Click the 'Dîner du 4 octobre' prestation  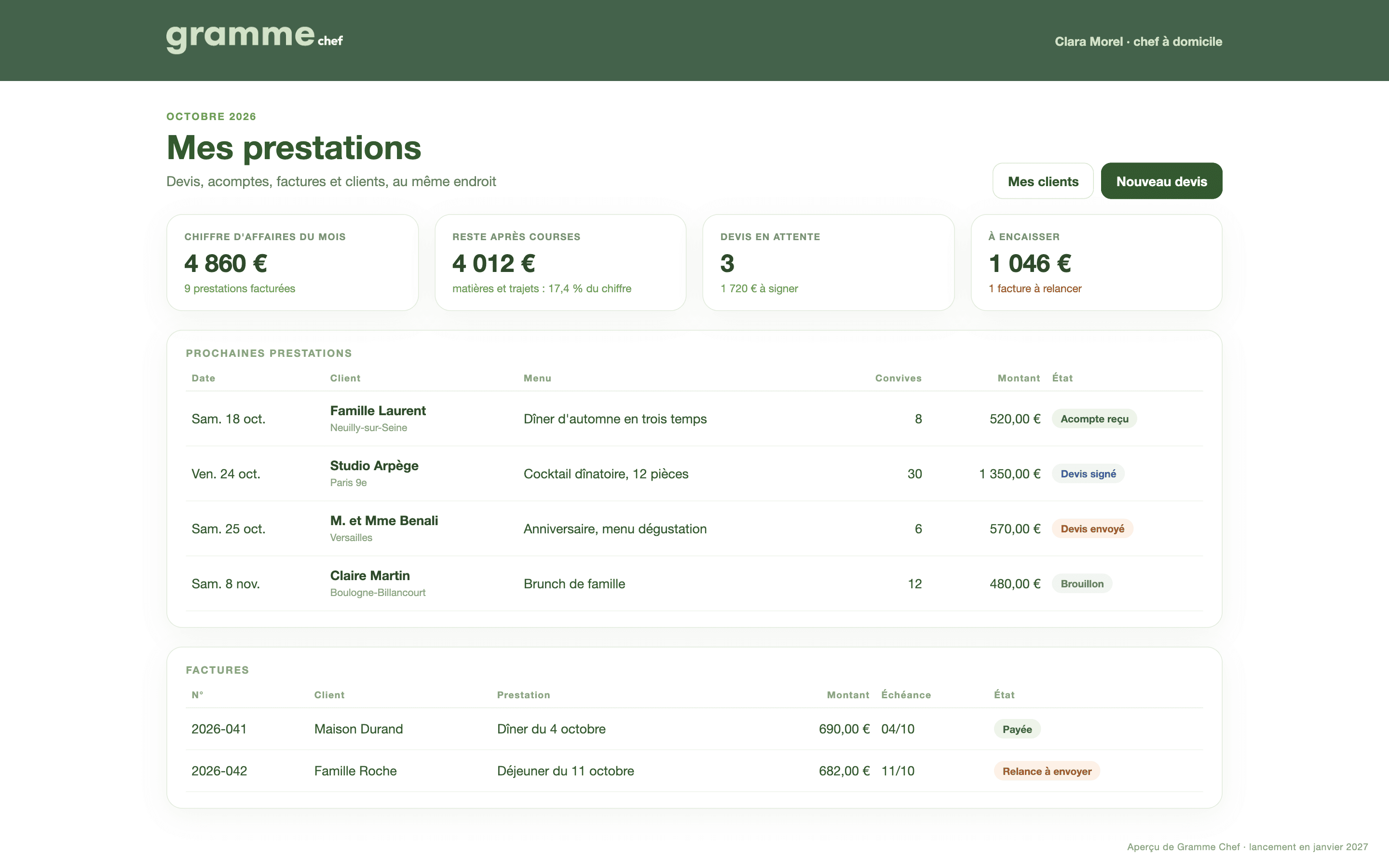[551, 729]
